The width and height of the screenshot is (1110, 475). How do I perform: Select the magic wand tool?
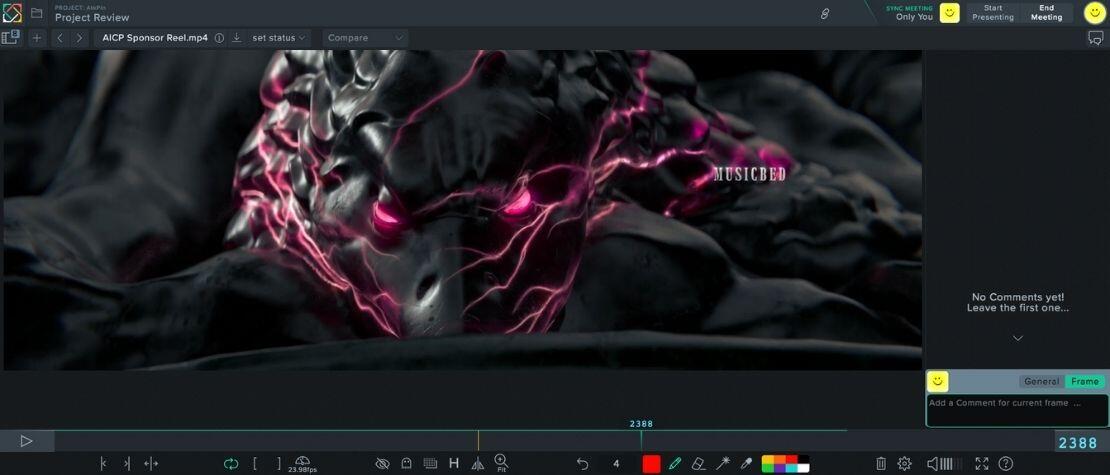[723, 464]
